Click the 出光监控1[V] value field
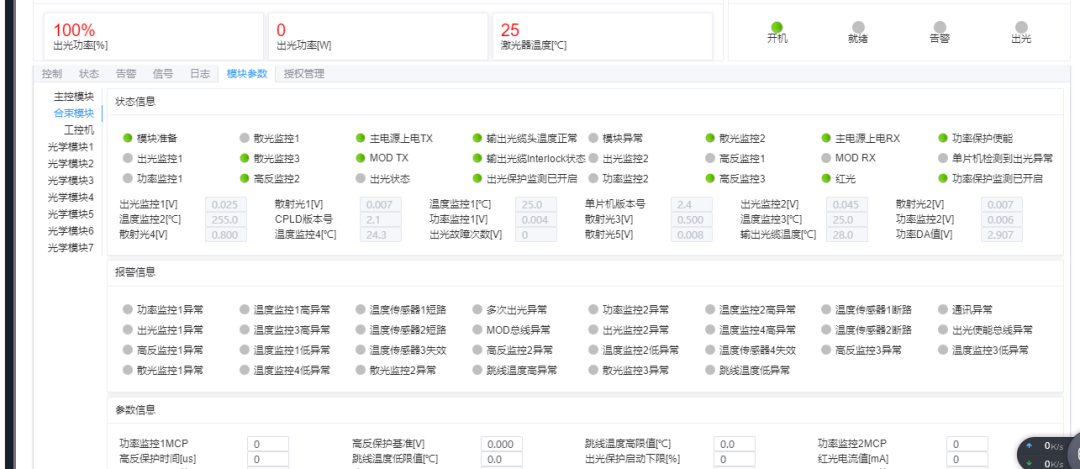Screen dimensions: 1080x469 [x=226, y=205]
